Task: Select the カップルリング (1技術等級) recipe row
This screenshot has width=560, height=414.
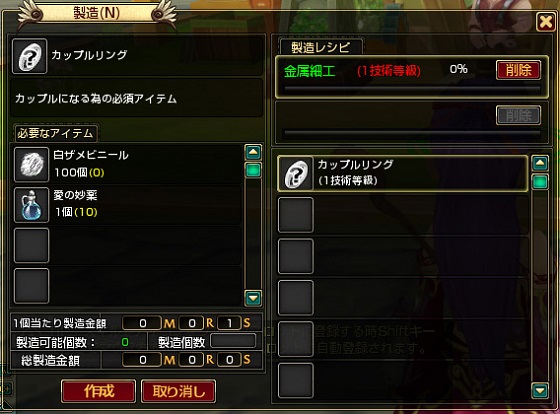Action: 402,174
